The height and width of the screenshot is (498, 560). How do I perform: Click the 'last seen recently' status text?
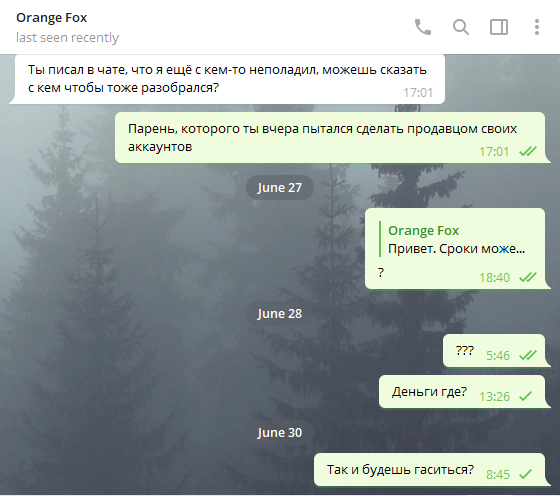click(x=67, y=38)
